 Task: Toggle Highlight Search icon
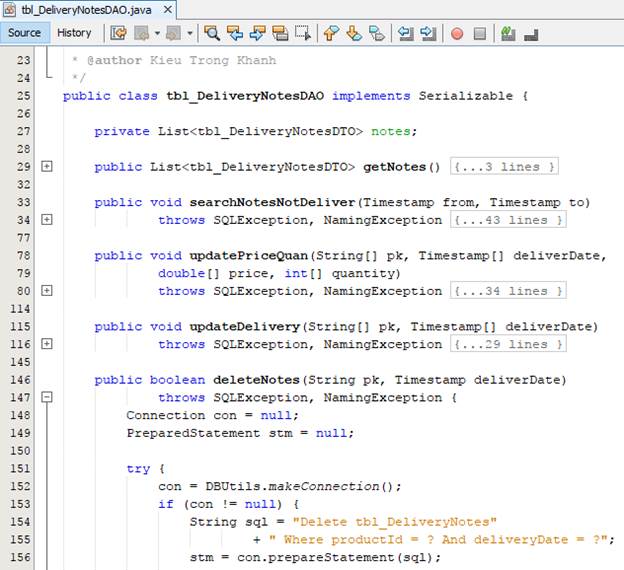coord(280,33)
